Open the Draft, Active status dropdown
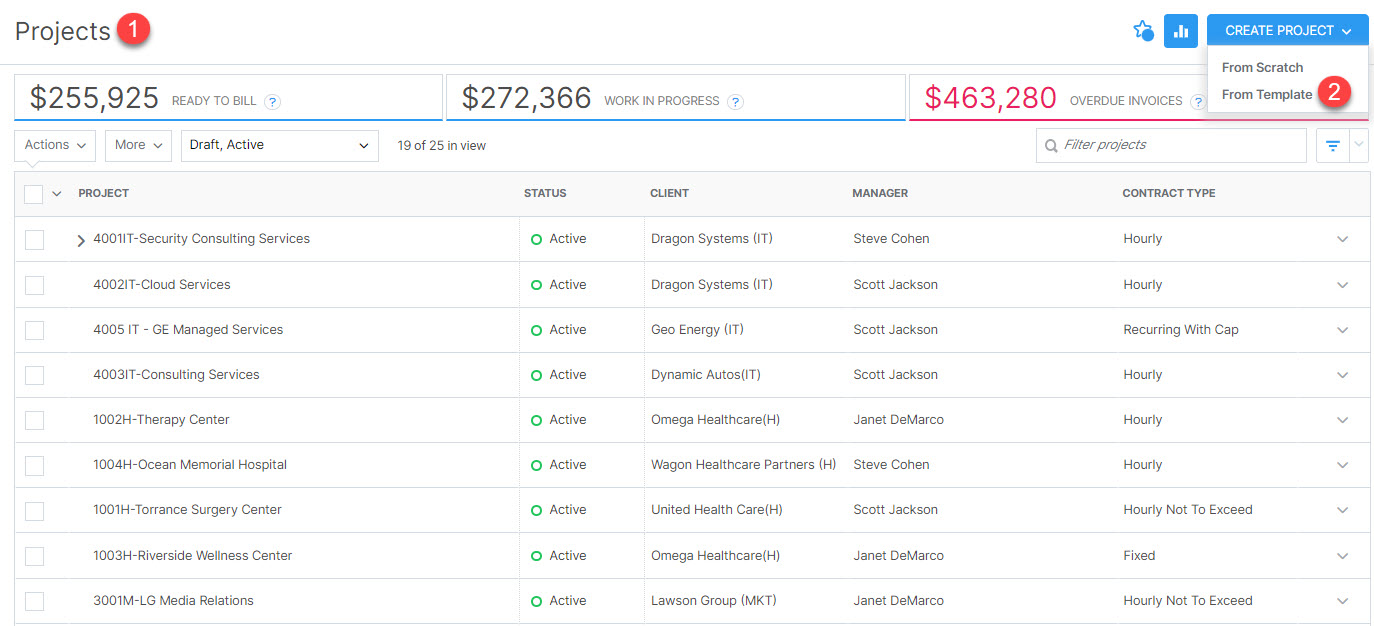1374x626 pixels. [x=279, y=145]
